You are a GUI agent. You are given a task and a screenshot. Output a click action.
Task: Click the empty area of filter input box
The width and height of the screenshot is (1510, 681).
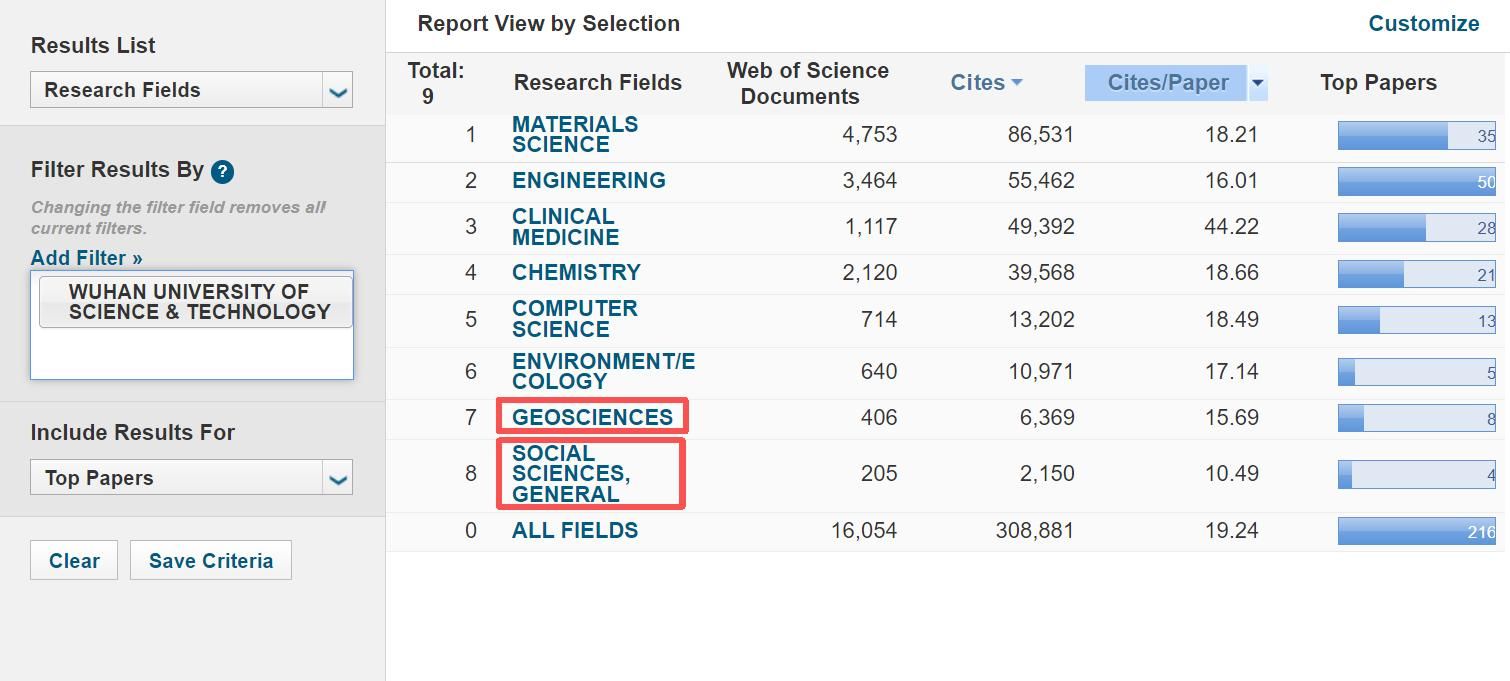[191, 354]
